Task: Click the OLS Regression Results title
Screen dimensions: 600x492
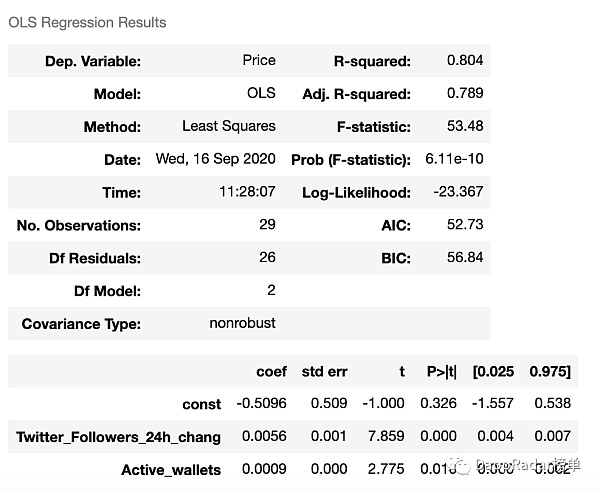Action: tap(87, 22)
